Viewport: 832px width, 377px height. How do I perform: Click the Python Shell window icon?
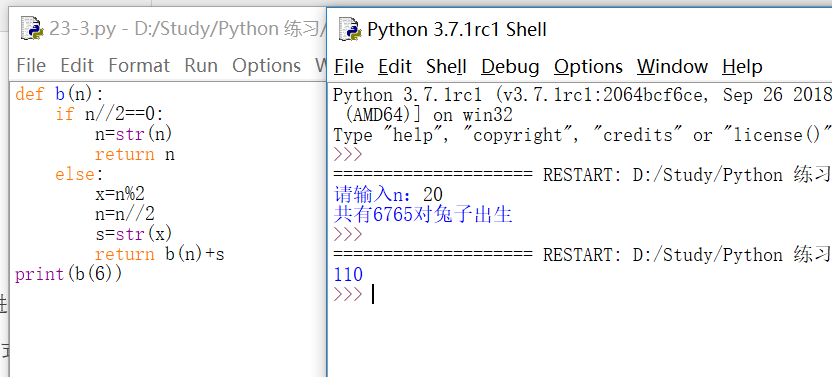(350, 29)
